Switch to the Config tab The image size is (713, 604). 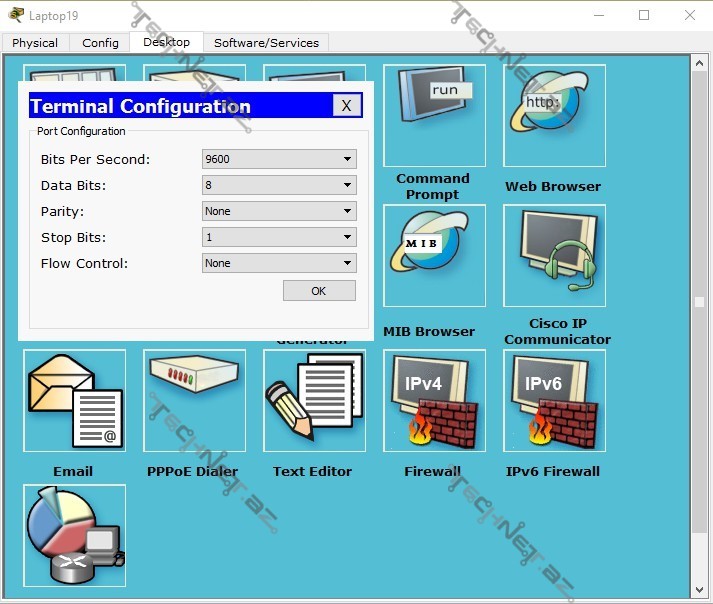tap(100, 43)
